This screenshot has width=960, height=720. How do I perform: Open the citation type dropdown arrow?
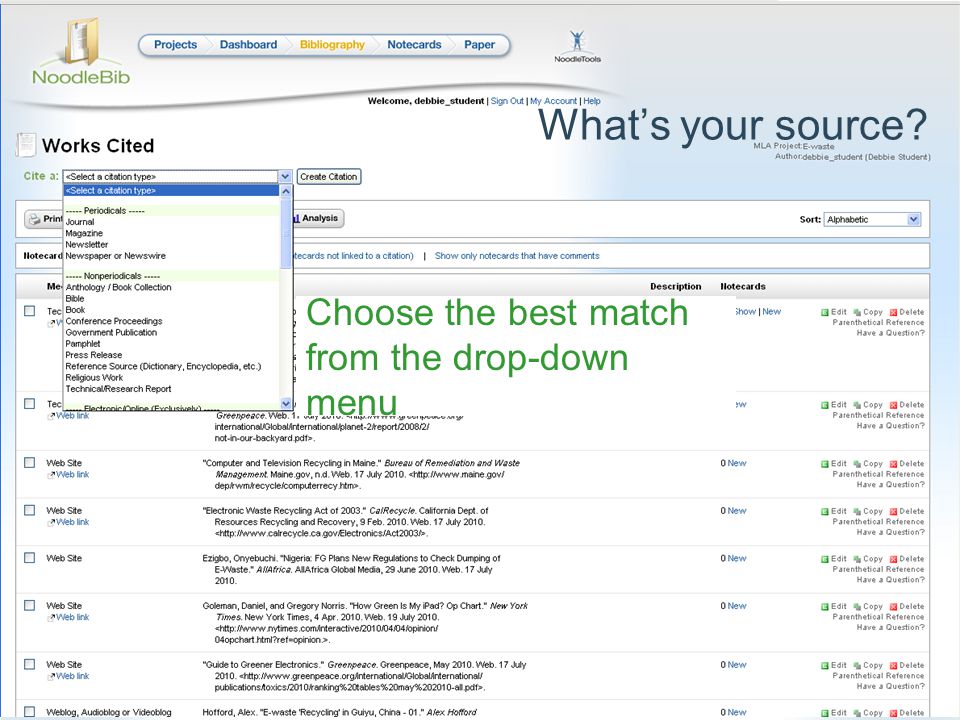pos(285,176)
